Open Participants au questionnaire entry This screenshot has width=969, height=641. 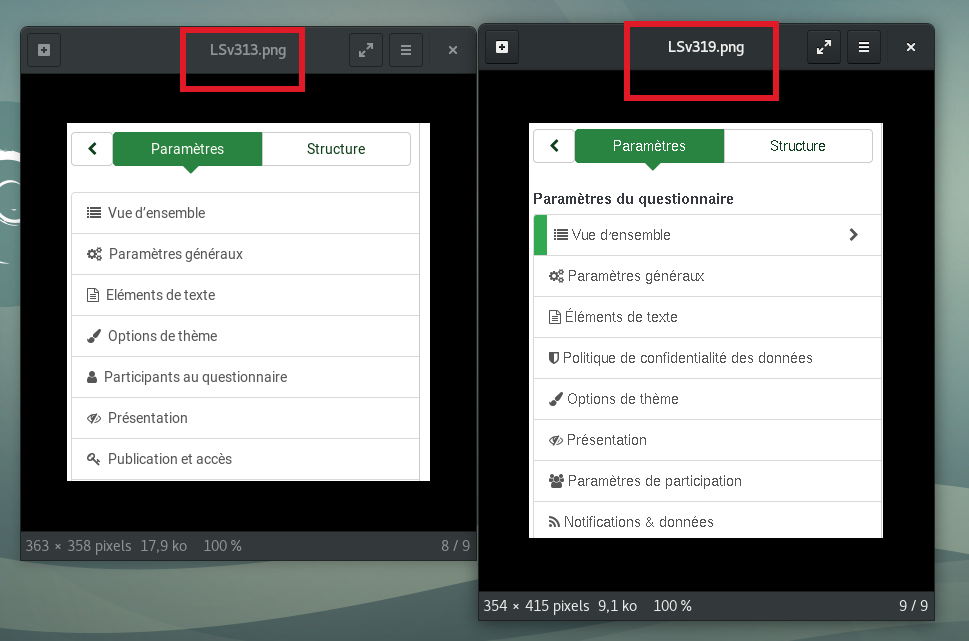[245, 377]
